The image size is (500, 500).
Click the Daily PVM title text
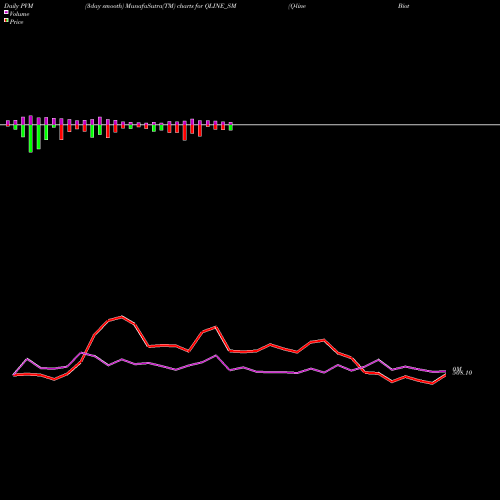19,6
